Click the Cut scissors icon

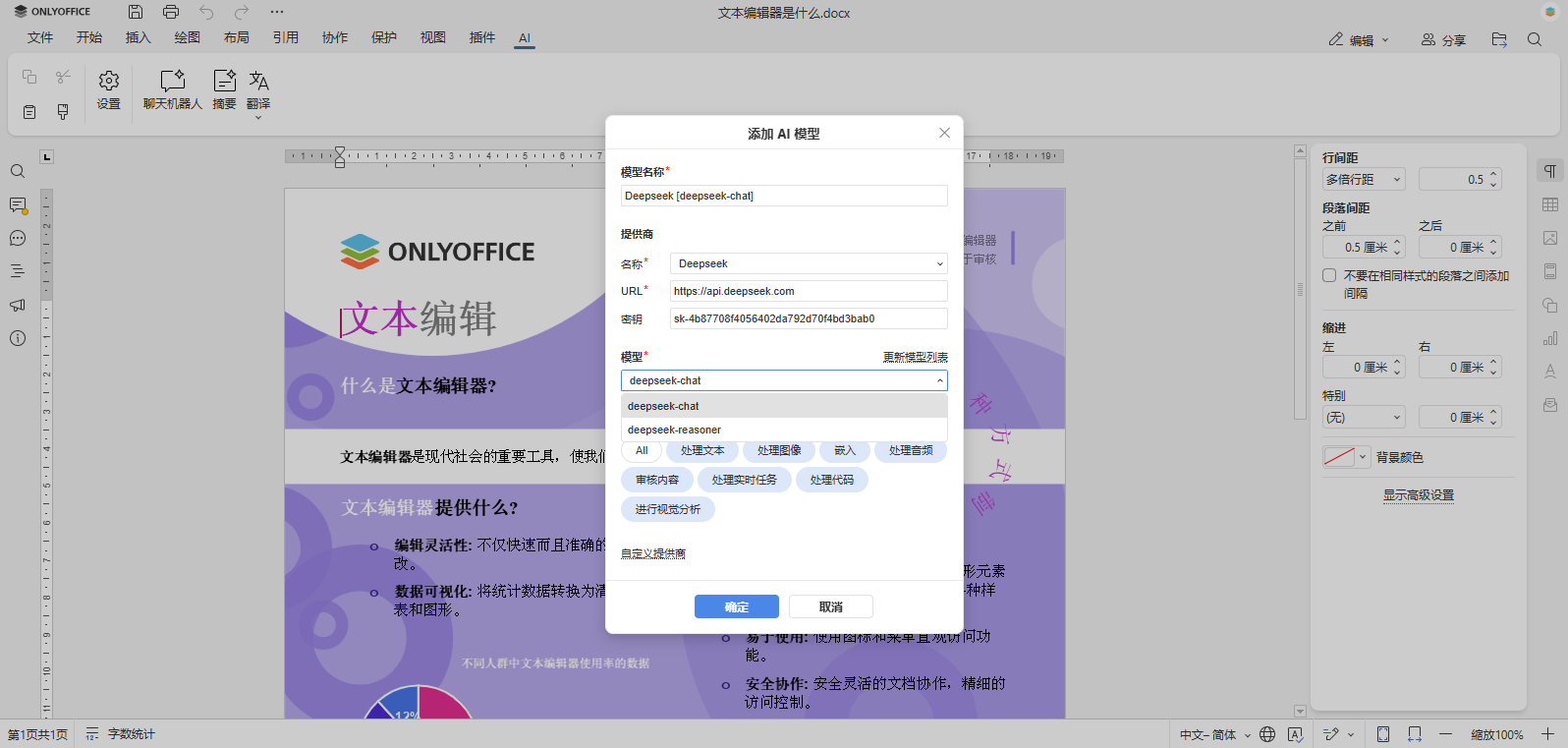(x=63, y=77)
